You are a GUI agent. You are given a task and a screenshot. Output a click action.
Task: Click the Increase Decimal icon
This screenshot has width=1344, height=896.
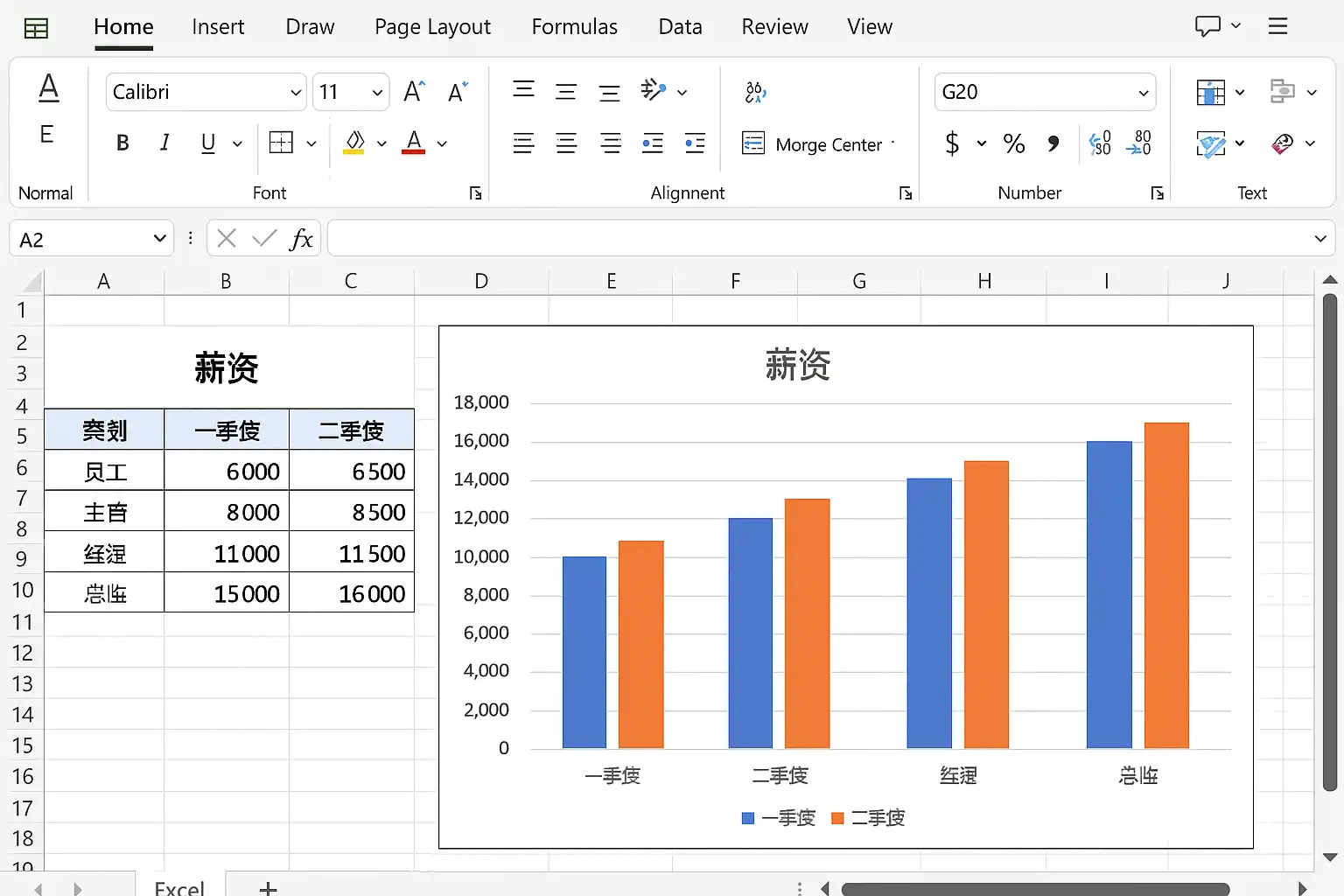point(1100,143)
